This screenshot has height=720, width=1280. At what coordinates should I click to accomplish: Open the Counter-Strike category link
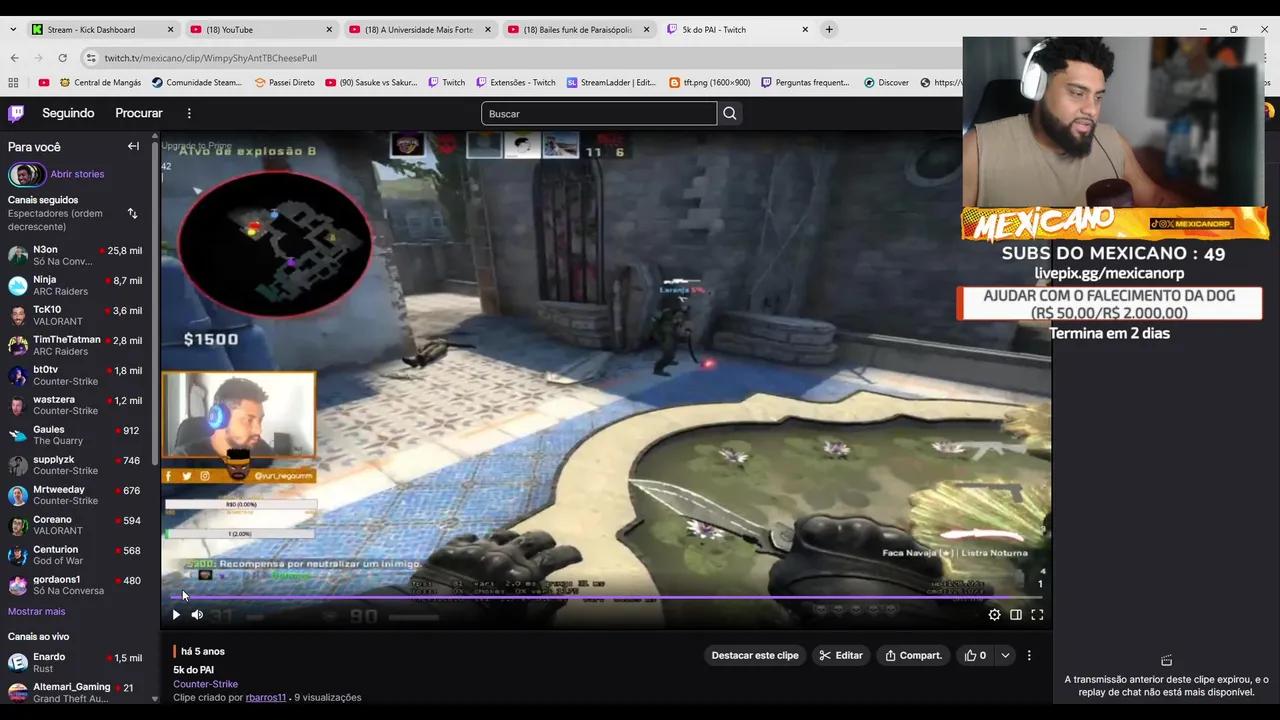205,684
